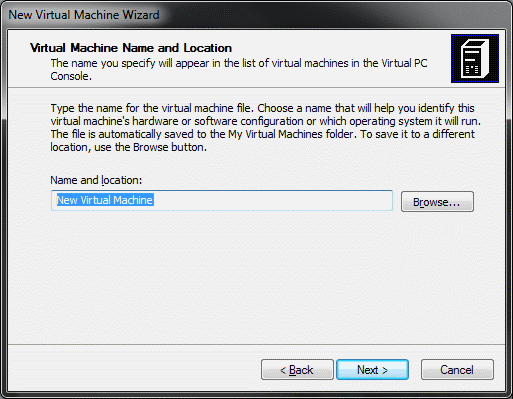
Task: Click the virtual machine computer icon
Action: (x=475, y=58)
